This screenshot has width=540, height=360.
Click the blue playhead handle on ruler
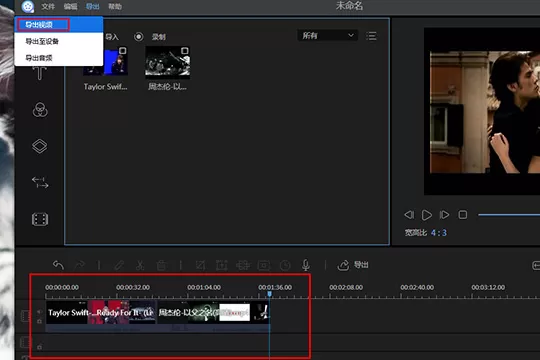point(270,294)
